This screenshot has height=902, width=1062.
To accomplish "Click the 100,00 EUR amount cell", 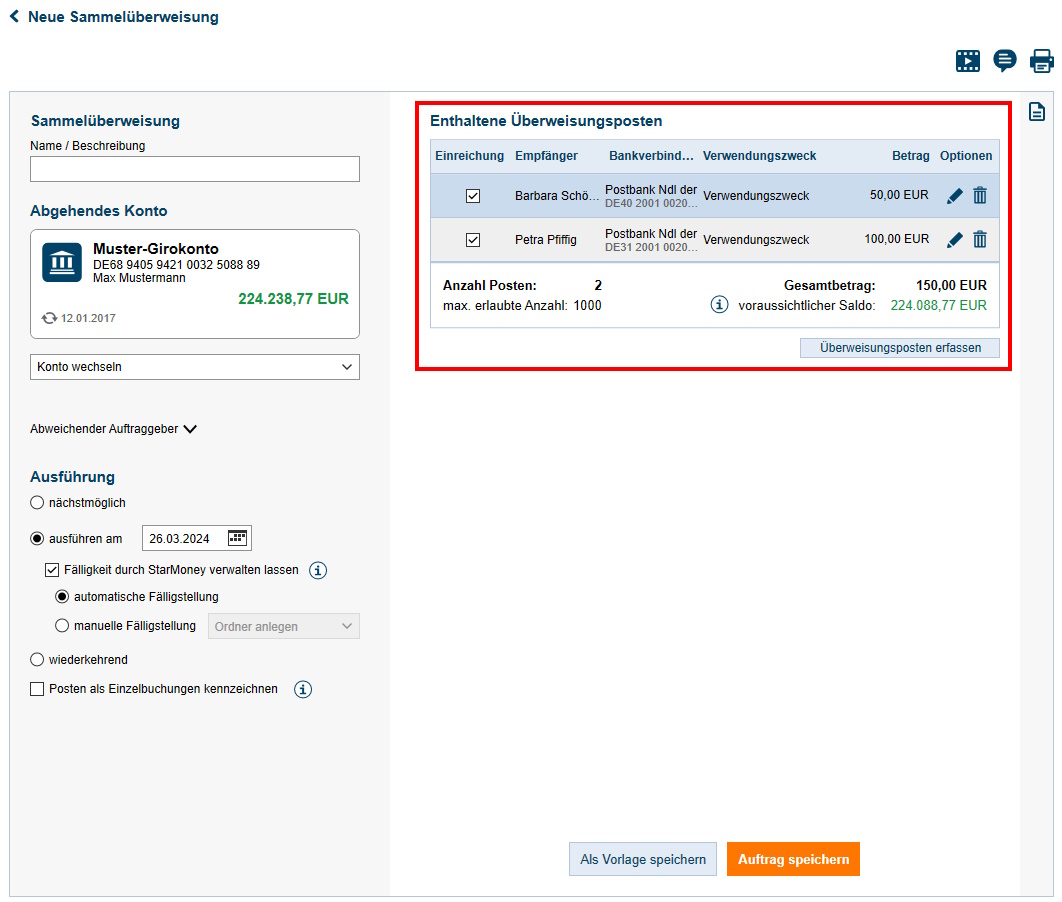I will pos(896,239).
